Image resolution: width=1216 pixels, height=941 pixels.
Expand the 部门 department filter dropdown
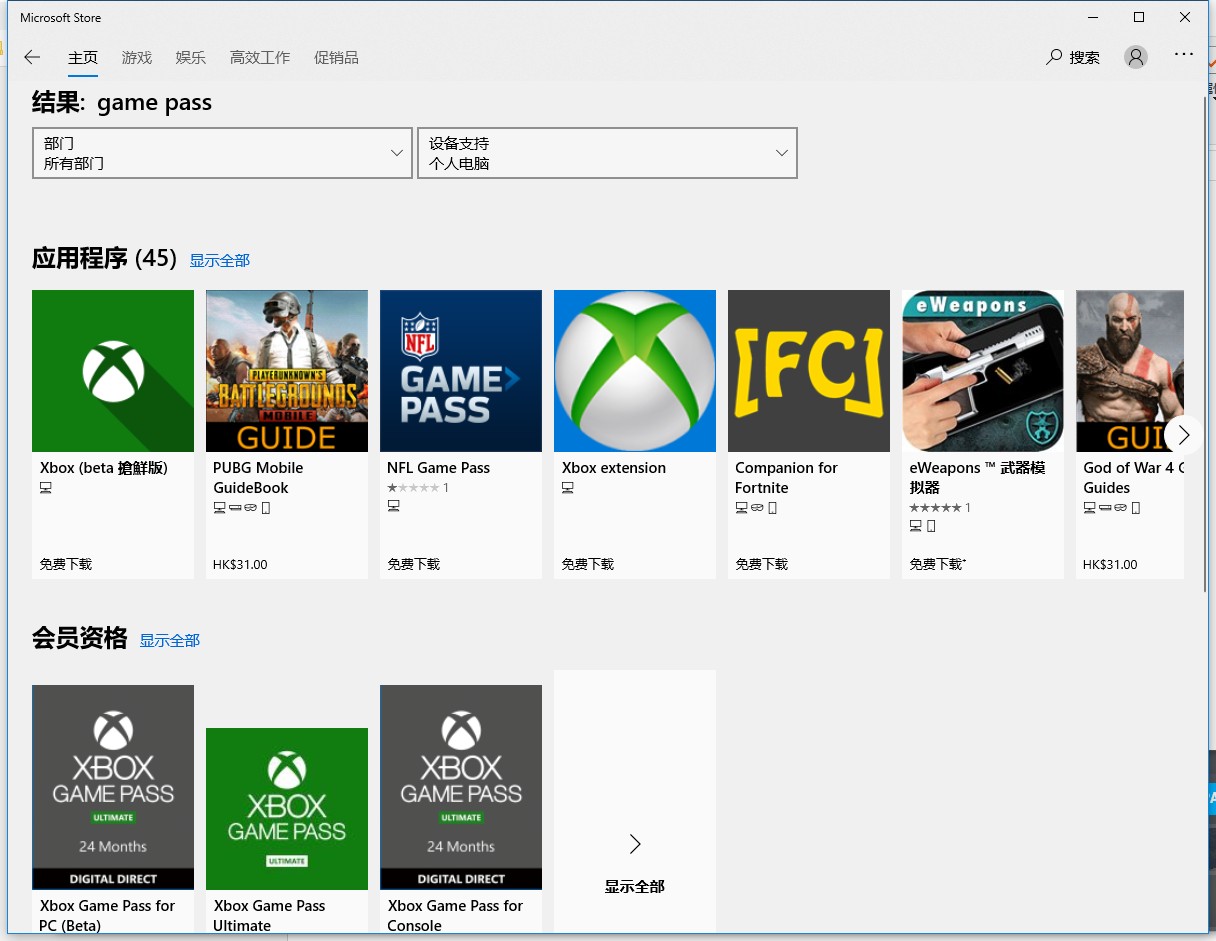pos(222,153)
